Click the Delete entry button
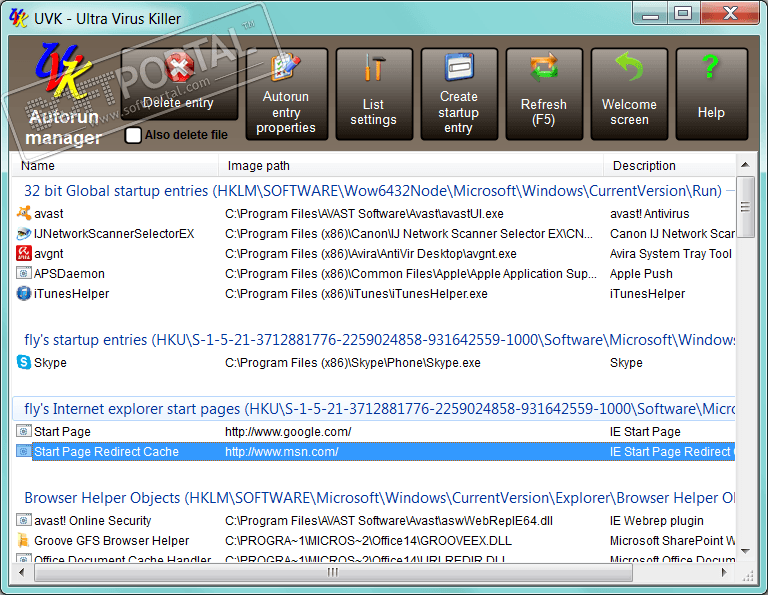This screenshot has width=768, height=595. pyautogui.click(x=179, y=84)
